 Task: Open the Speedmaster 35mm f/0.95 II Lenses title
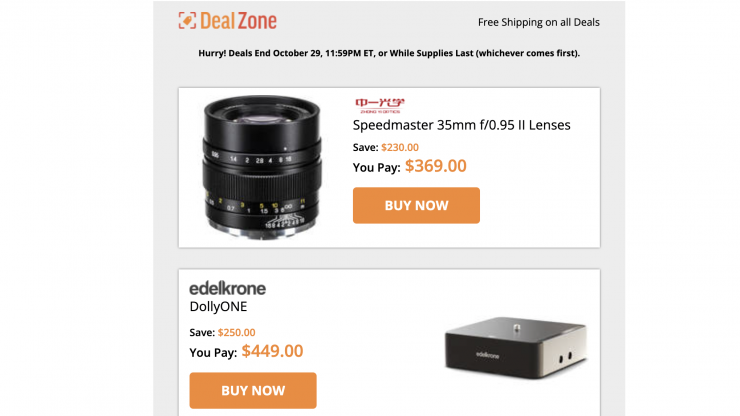[462, 126]
